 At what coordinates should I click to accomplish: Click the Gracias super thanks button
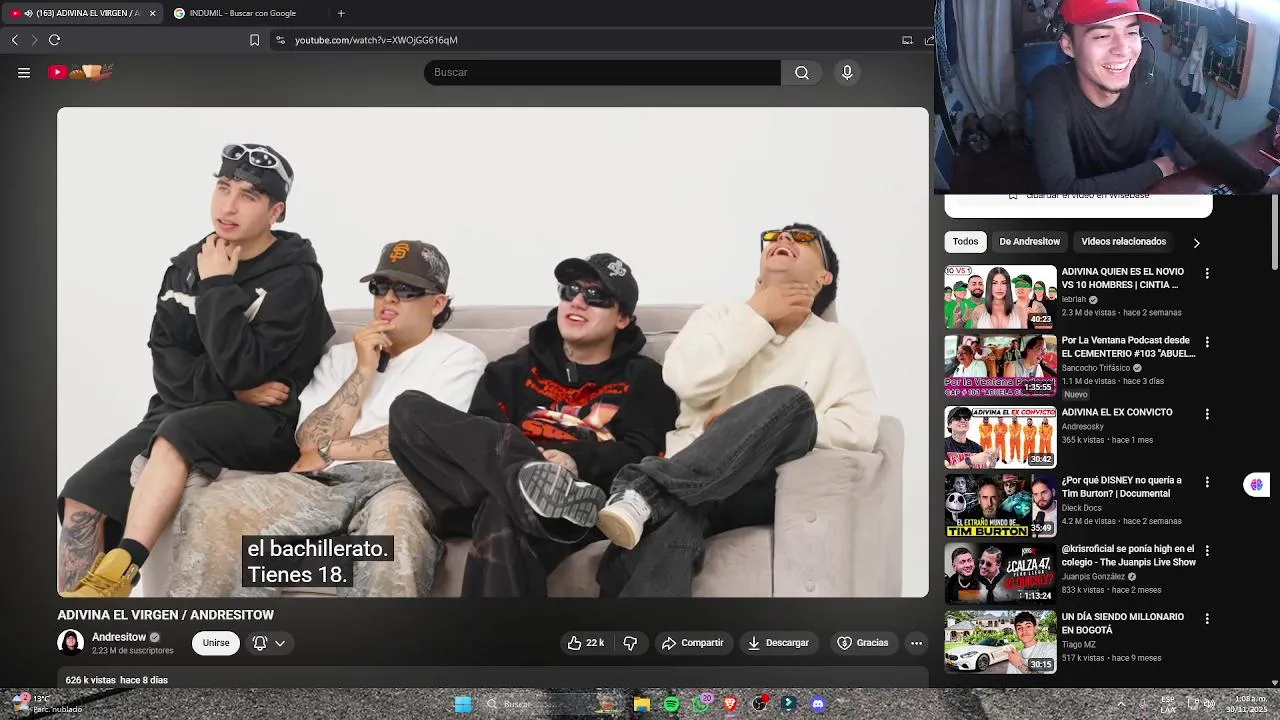pos(862,643)
